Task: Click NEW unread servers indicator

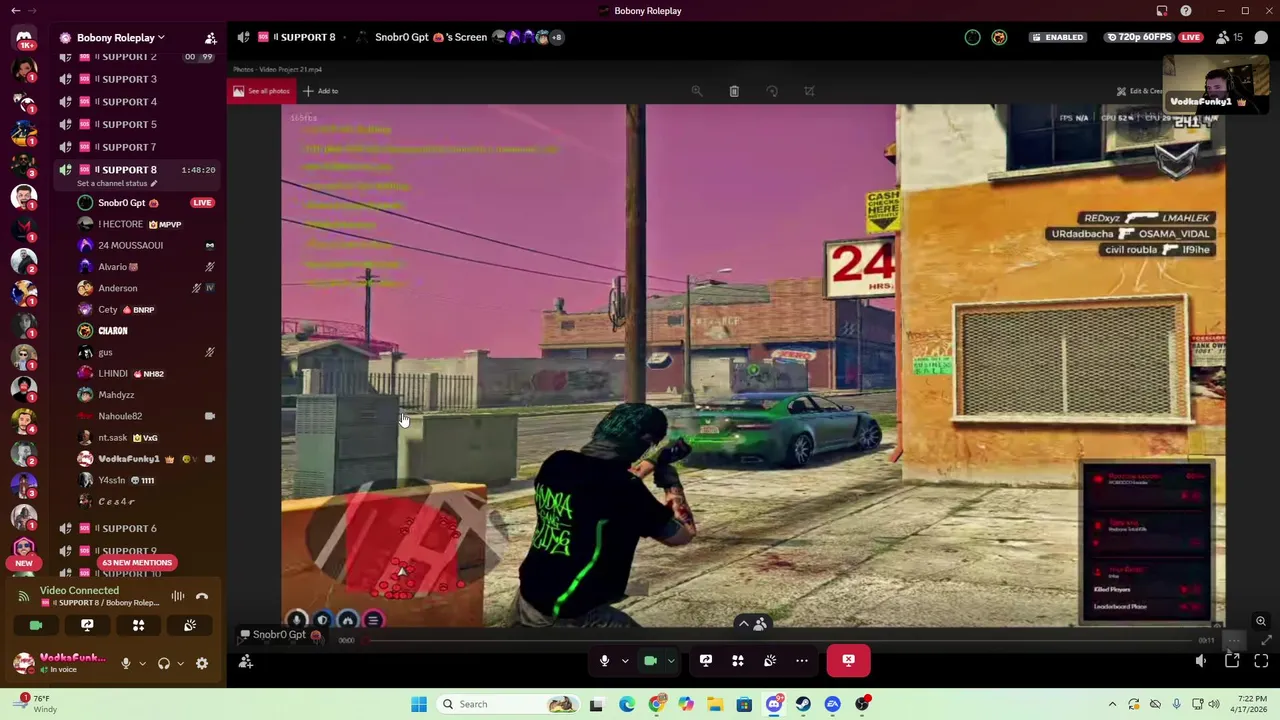Action: (x=24, y=563)
